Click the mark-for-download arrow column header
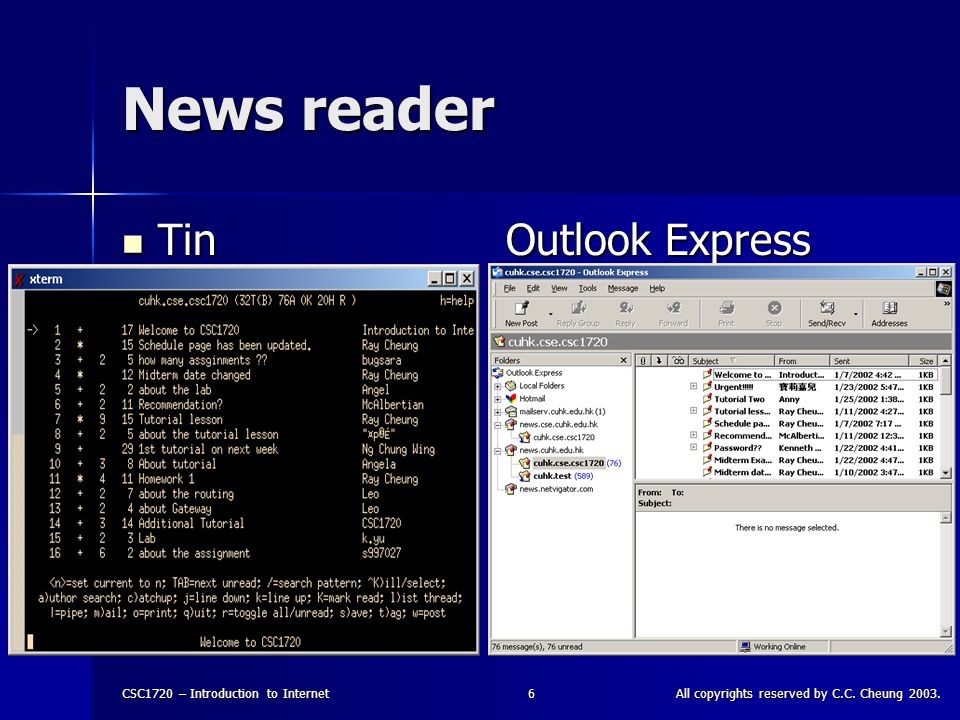The image size is (960, 720). click(659, 361)
